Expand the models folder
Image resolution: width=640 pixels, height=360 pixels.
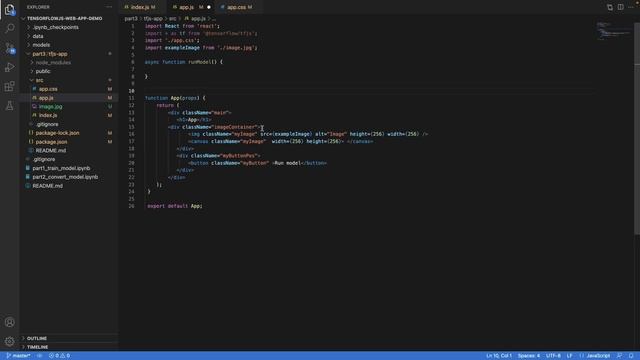(41, 45)
